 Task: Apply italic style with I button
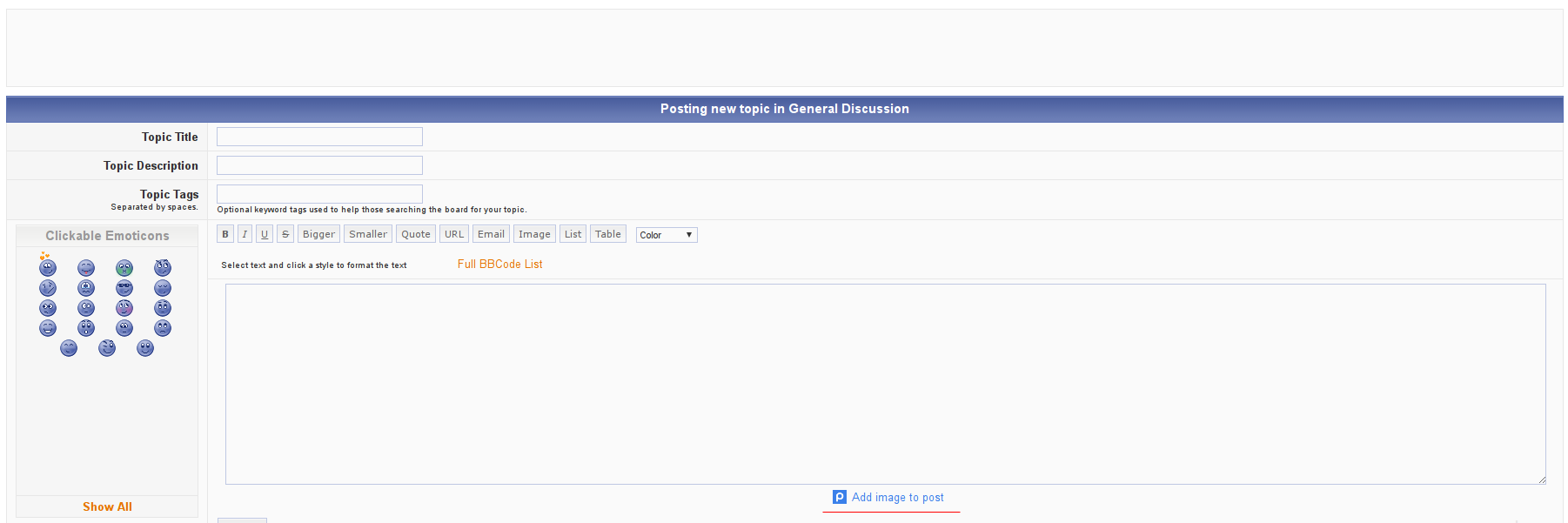[x=245, y=234]
